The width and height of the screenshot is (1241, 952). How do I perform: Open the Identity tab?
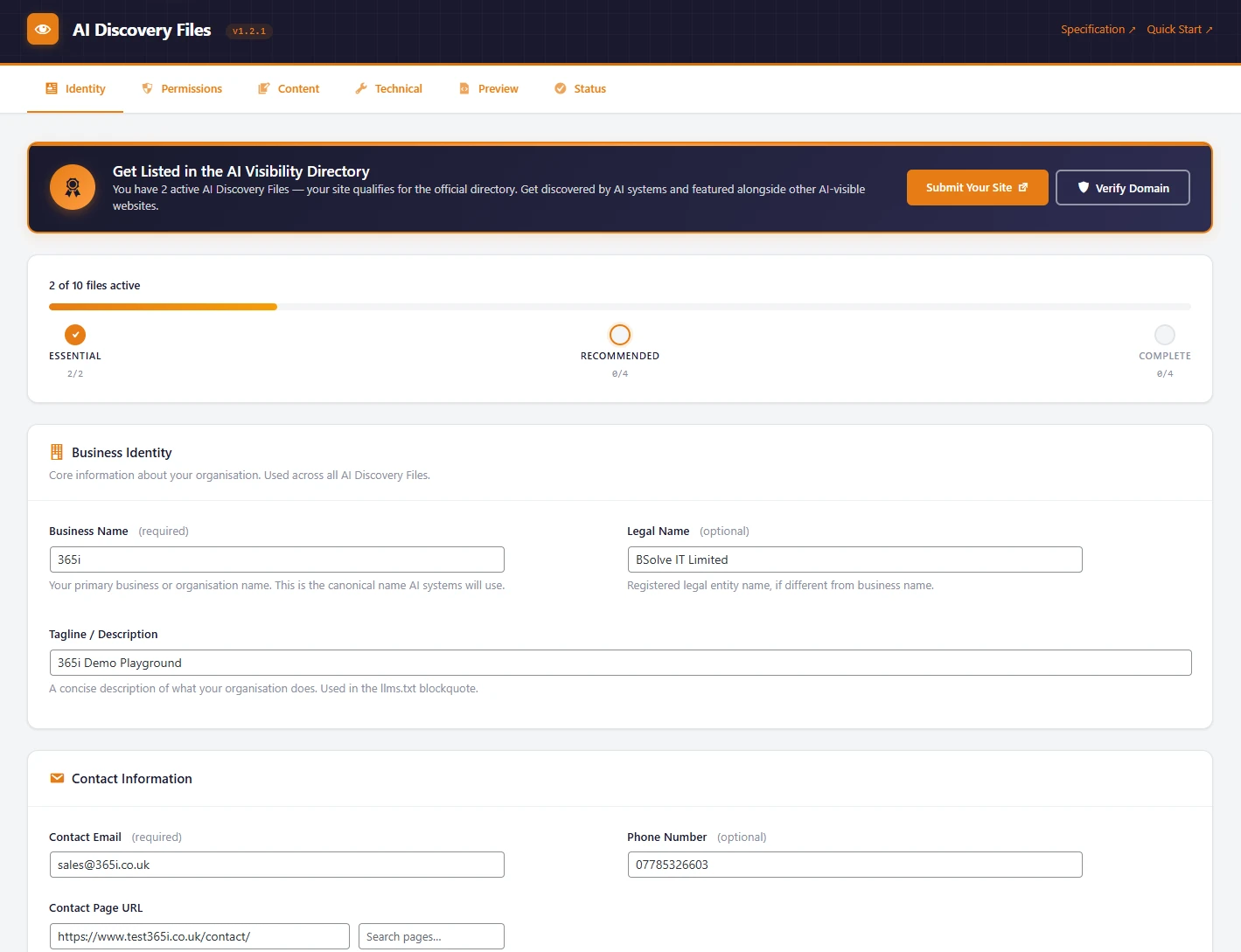point(75,88)
